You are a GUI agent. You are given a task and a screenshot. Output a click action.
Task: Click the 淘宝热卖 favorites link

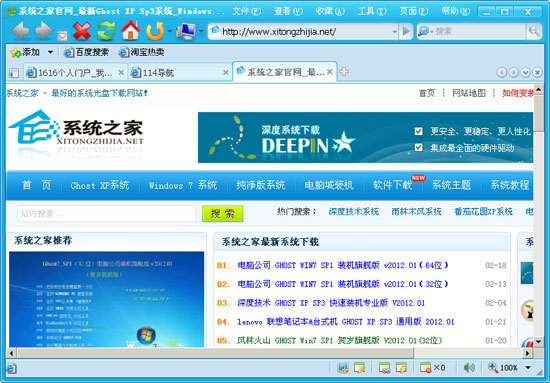[142, 53]
